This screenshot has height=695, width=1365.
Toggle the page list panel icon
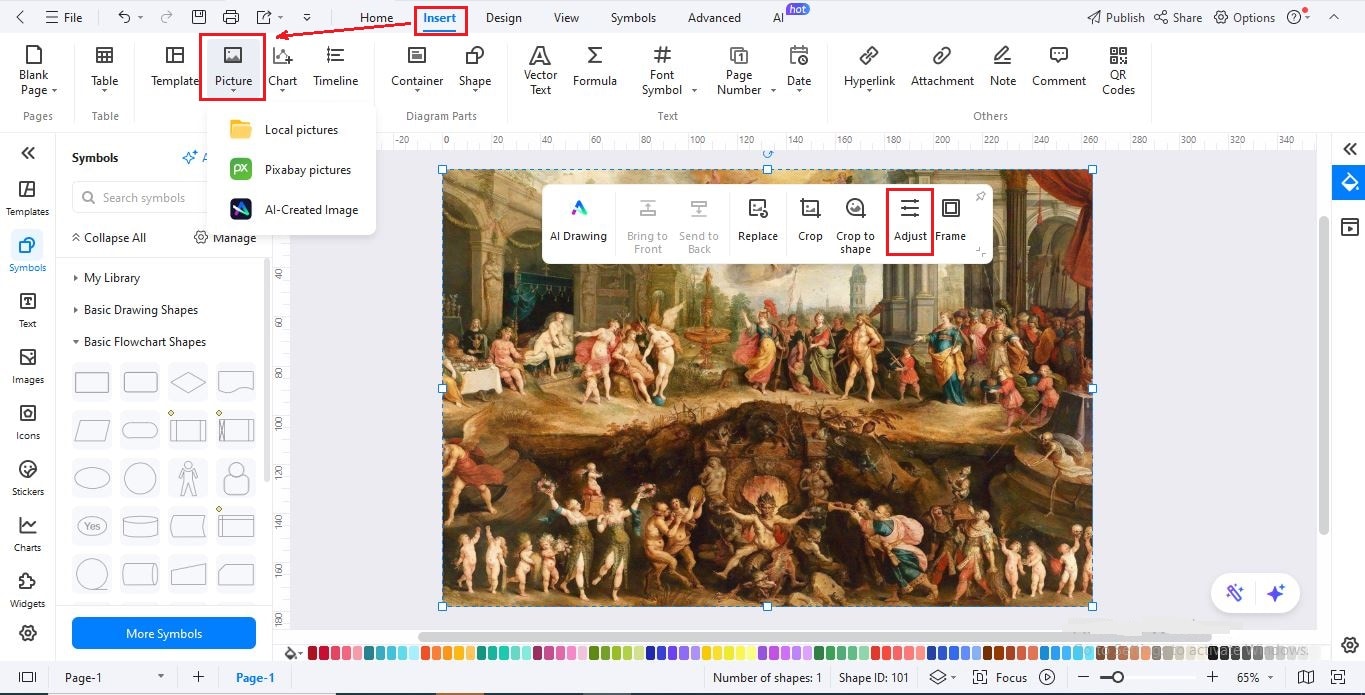click(27, 677)
